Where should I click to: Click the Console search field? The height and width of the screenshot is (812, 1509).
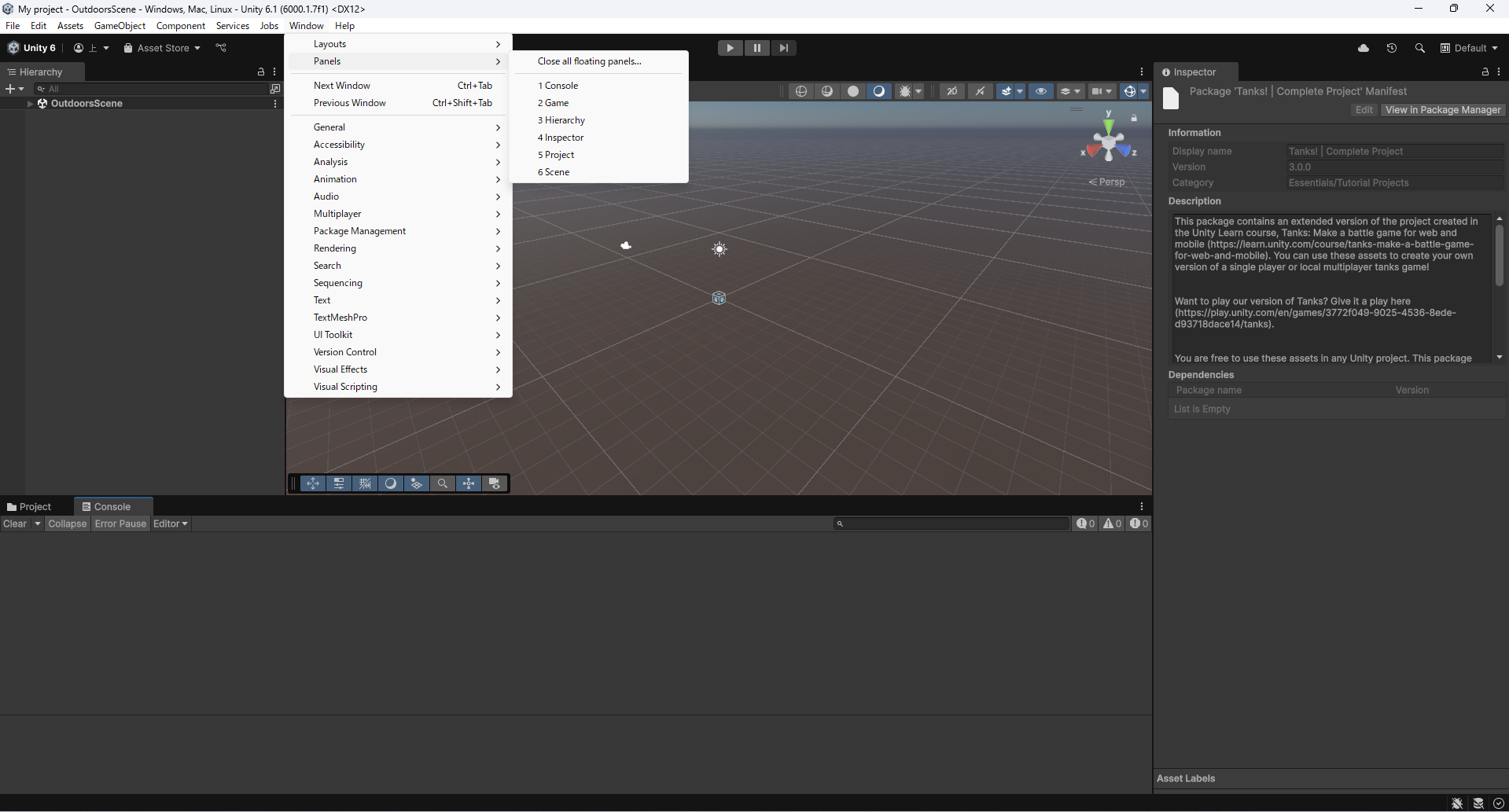tap(951, 524)
